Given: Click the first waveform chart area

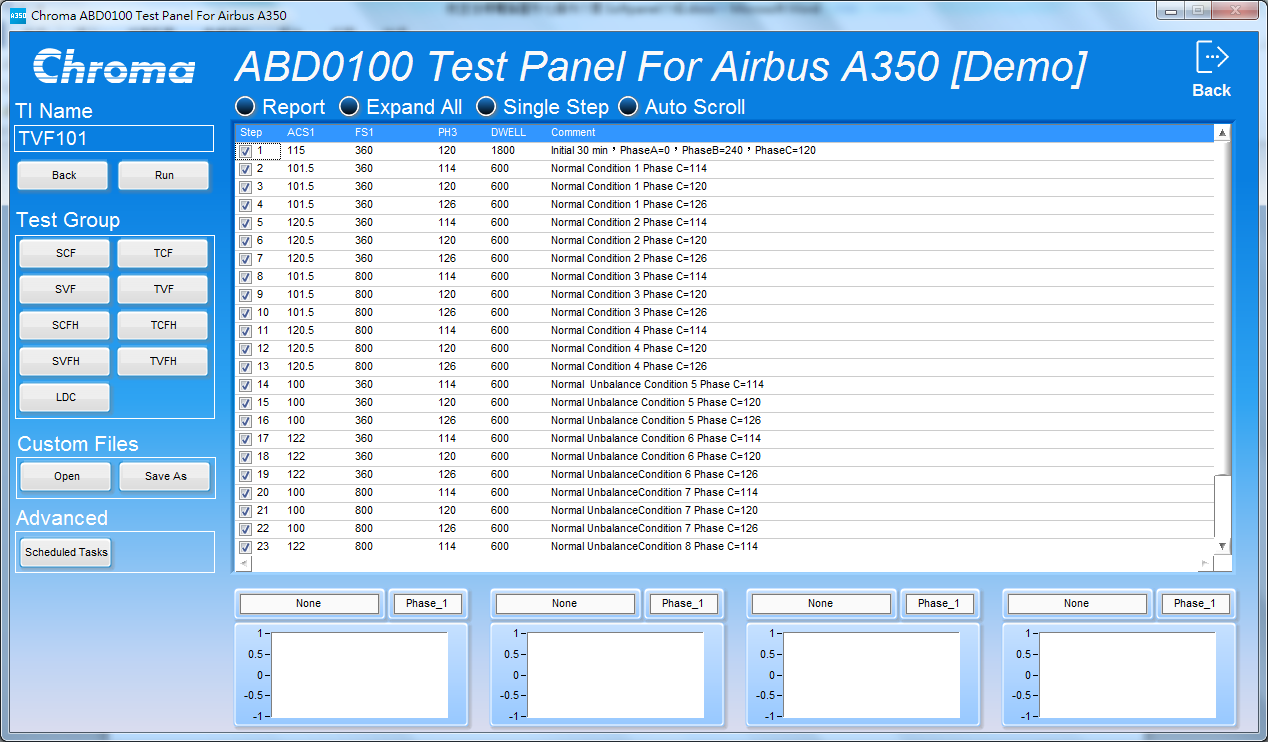Looking at the screenshot, I should click(360, 675).
